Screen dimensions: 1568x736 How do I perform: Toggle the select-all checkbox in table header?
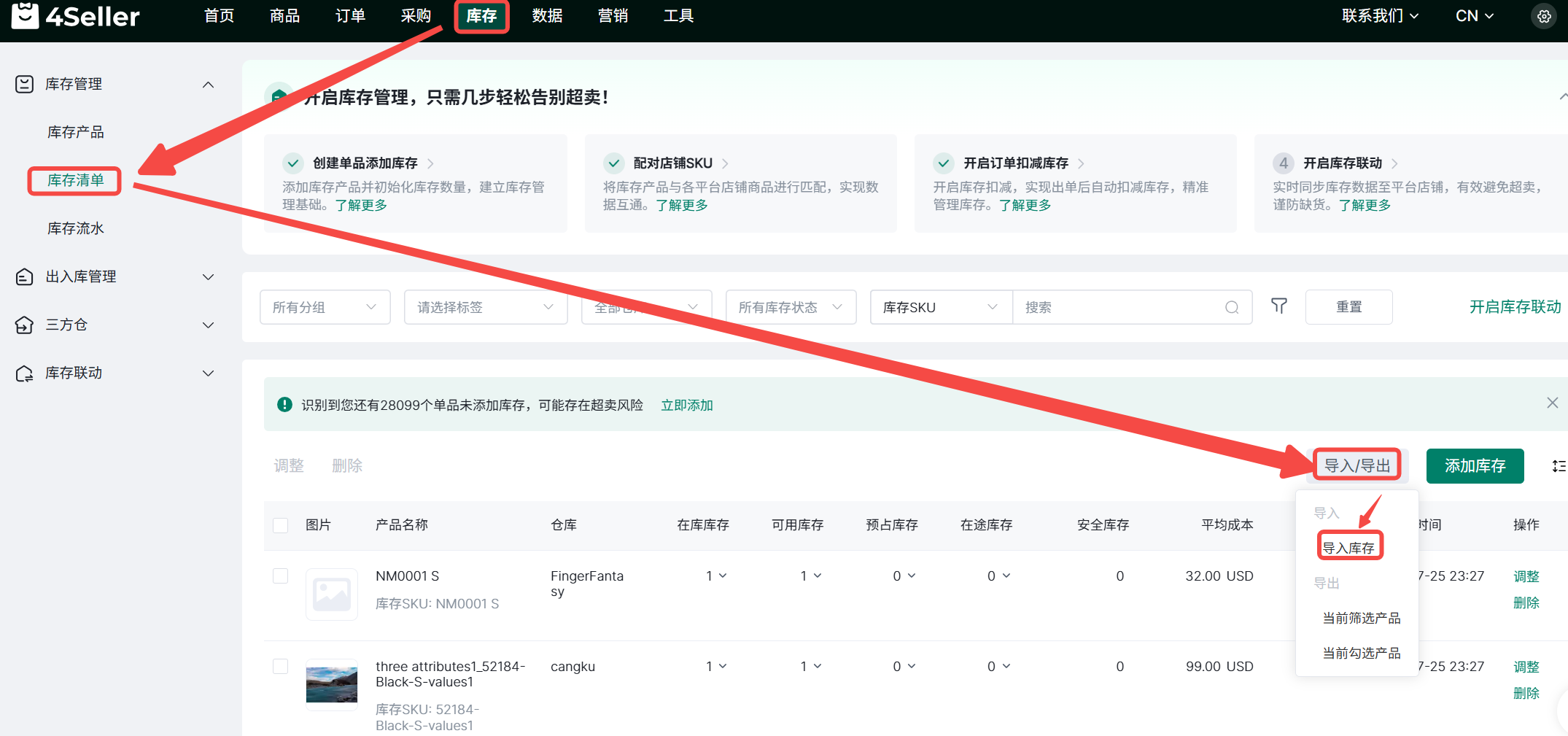coord(280,525)
